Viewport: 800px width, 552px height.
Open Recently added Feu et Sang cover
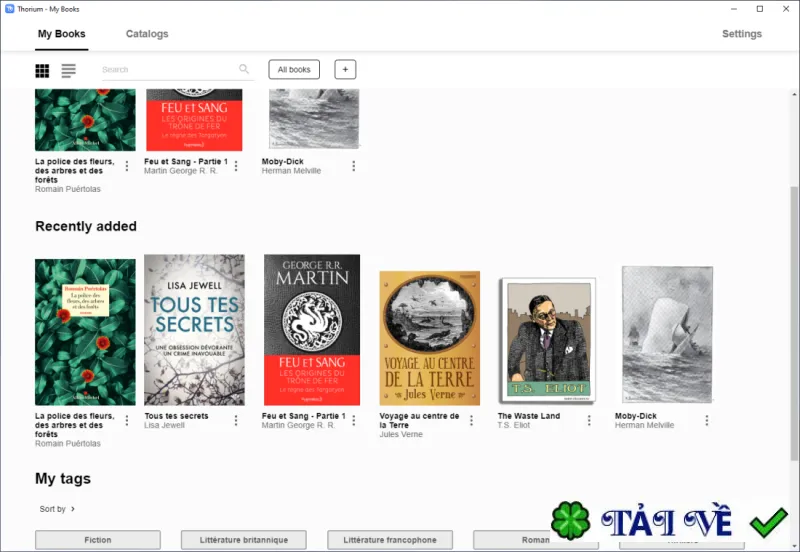pos(312,330)
